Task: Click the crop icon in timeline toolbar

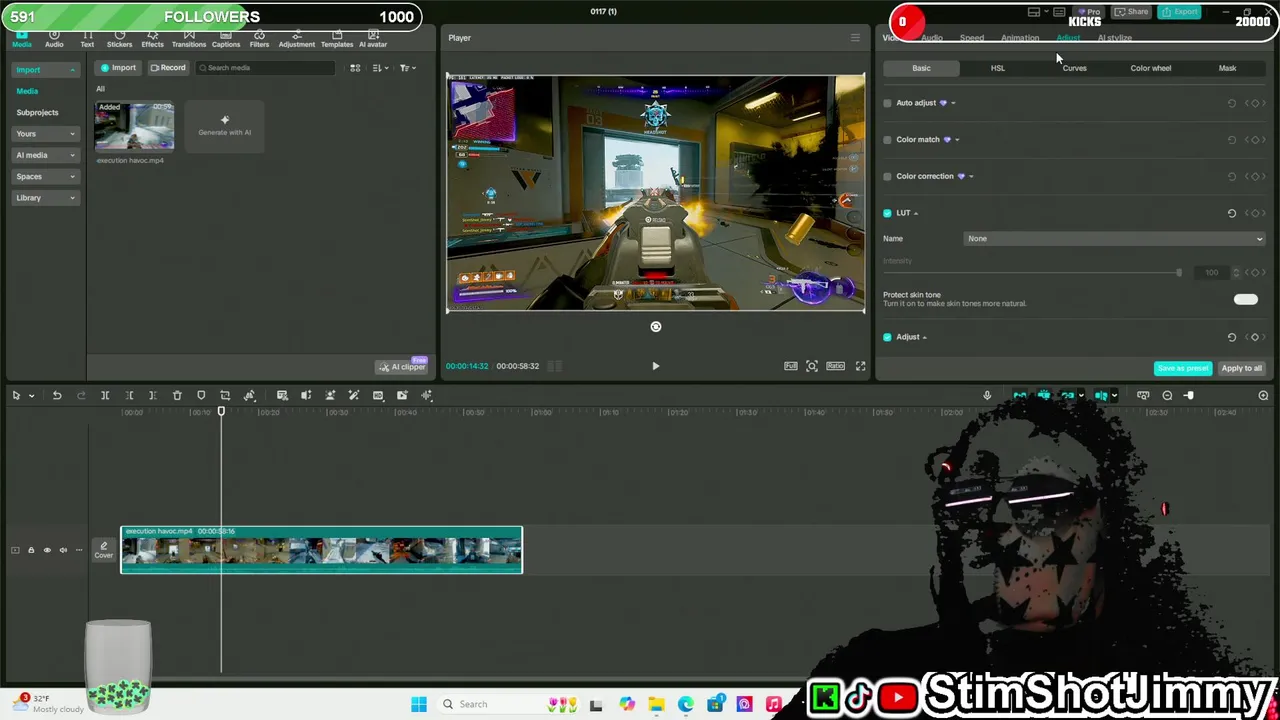Action: (225, 396)
